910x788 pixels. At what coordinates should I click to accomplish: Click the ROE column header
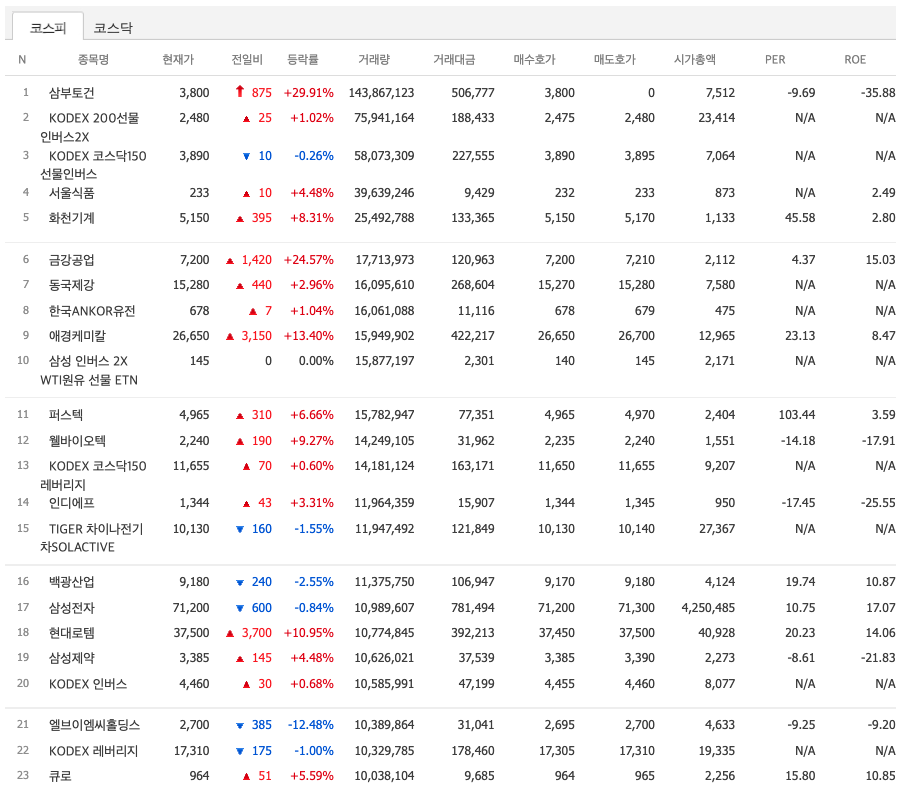pos(855,59)
